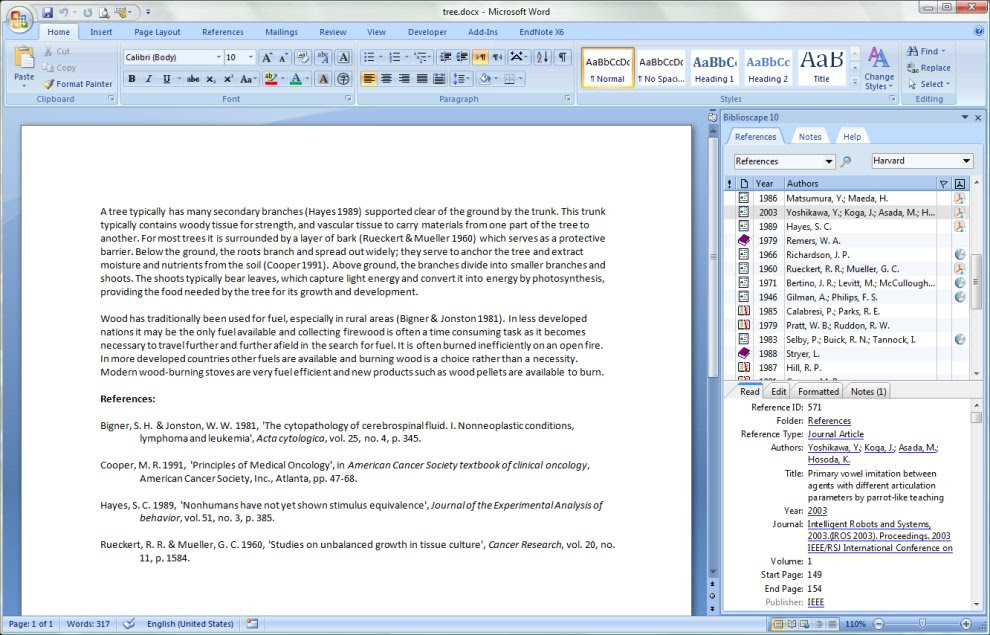Shrink font size with the smaller-A icon
Viewport: 990px width, 635px height.
[284, 57]
